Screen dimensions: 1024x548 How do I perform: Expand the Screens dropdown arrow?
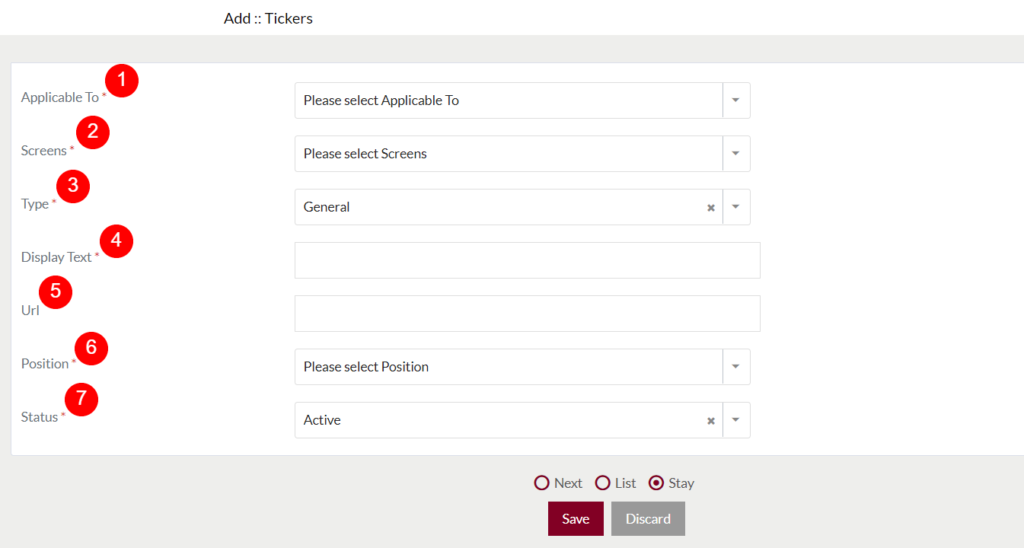coord(736,153)
